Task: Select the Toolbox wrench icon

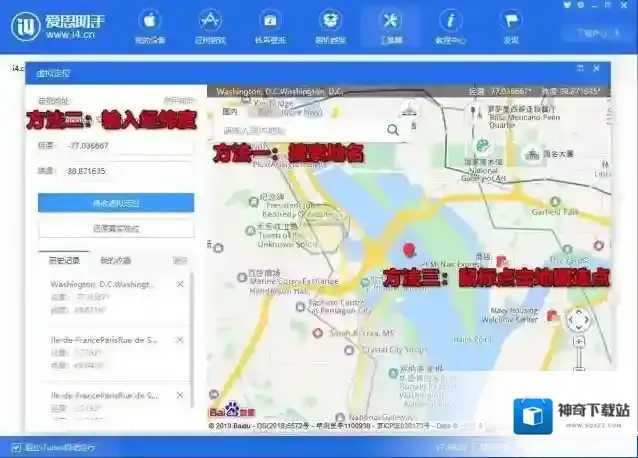Action: [x=391, y=21]
